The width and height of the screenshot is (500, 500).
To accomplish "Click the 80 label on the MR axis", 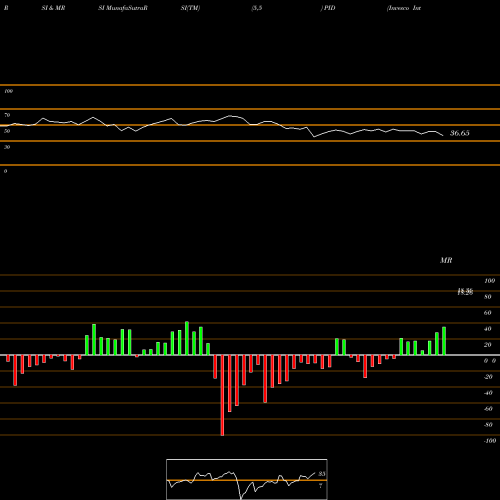I will tap(488, 297).
